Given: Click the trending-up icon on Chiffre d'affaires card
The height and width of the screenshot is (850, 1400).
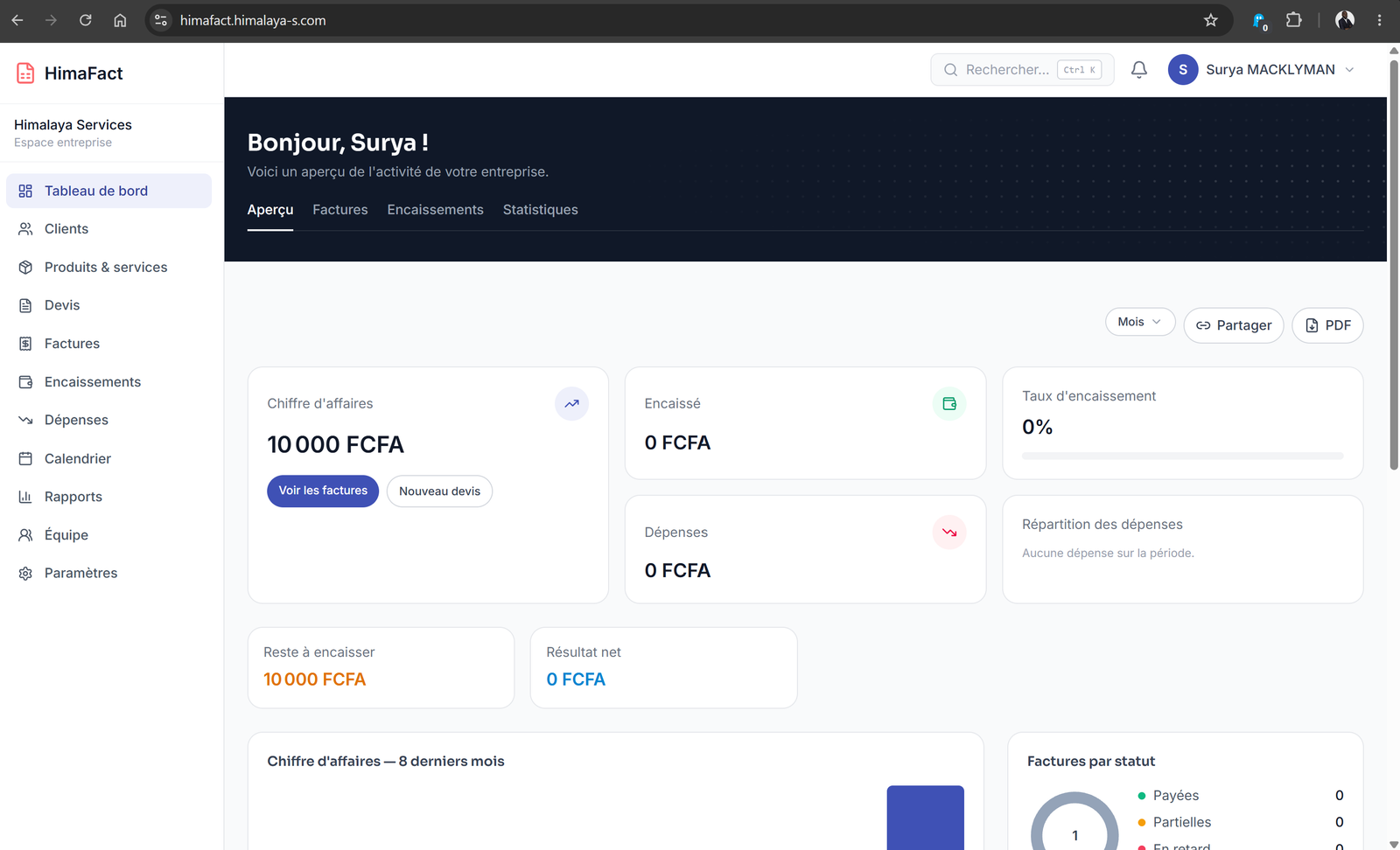Looking at the screenshot, I should 571,404.
